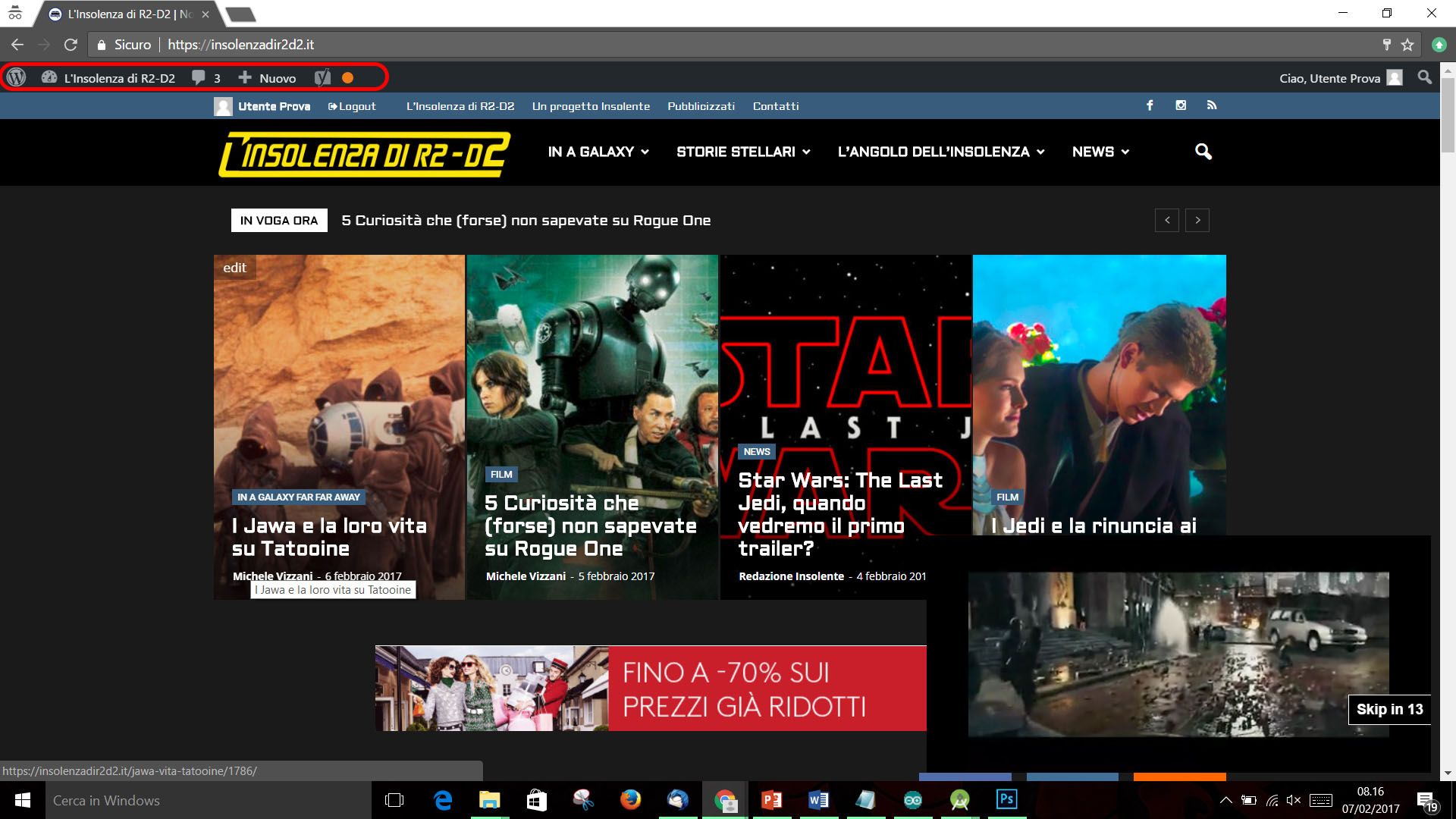The height and width of the screenshot is (819, 1456).
Task: Show hidden system tray icons
Action: pos(1226,800)
